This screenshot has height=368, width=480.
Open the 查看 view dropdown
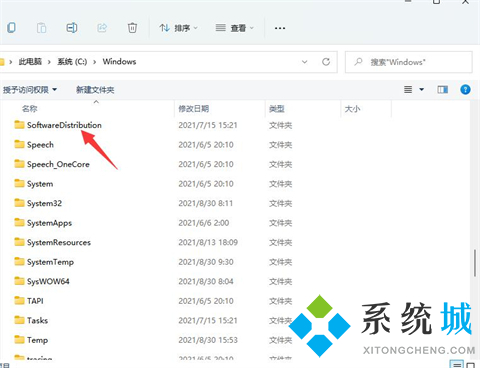(235, 28)
